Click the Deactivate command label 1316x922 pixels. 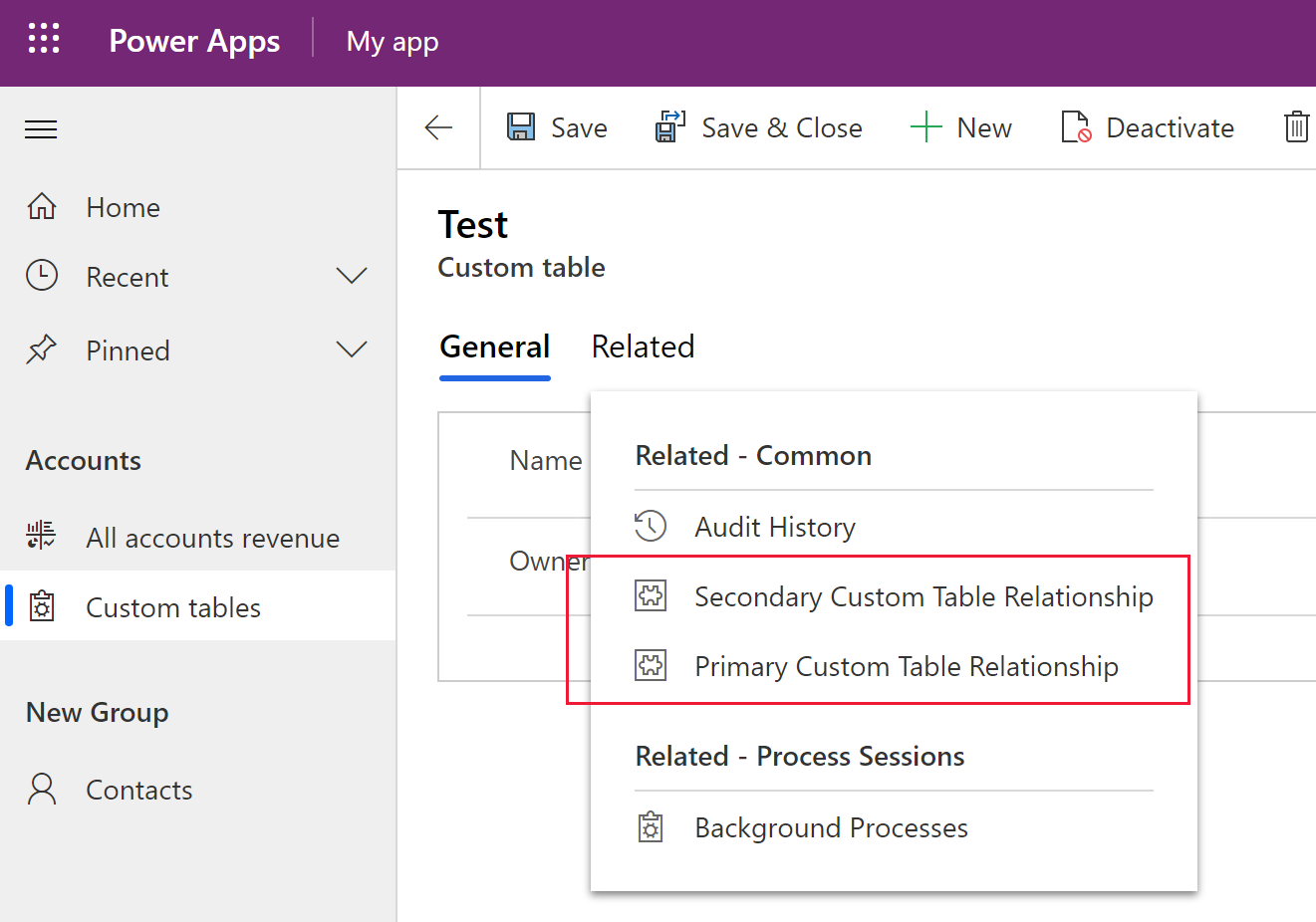(1170, 128)
